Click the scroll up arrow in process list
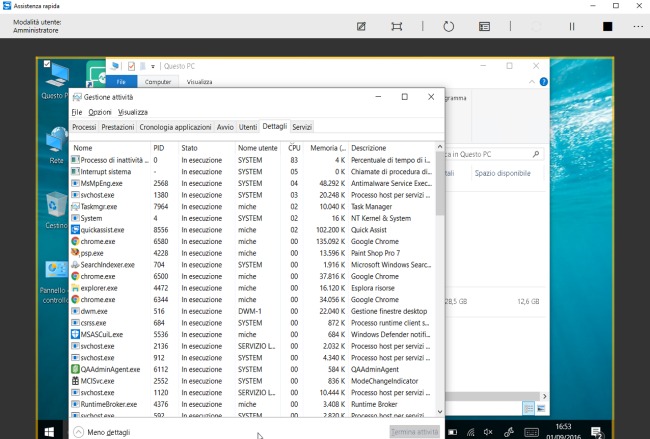650x439 pixels. (x=440, y=147)
